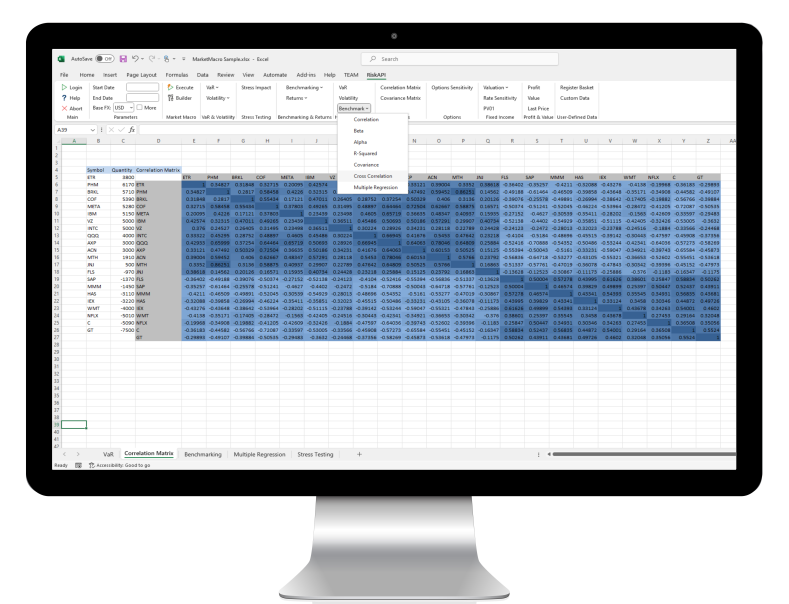Click the Undo arrow icon
Viewport: 789px width, 604px height.
(x=135, y=59)
